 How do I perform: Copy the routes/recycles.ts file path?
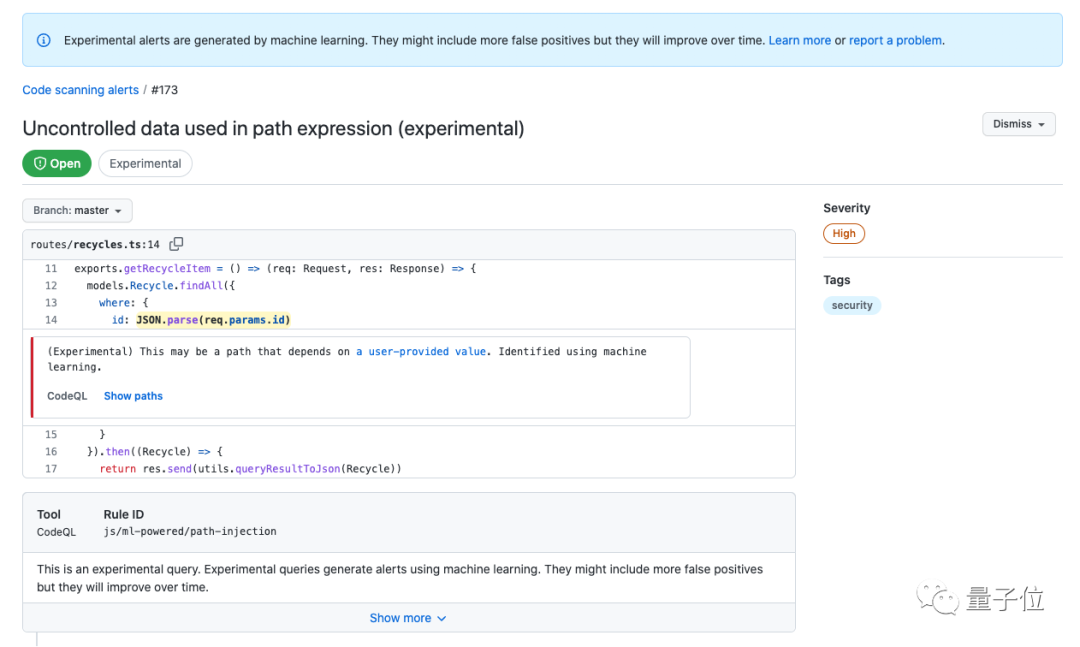[x=176, y=244]
